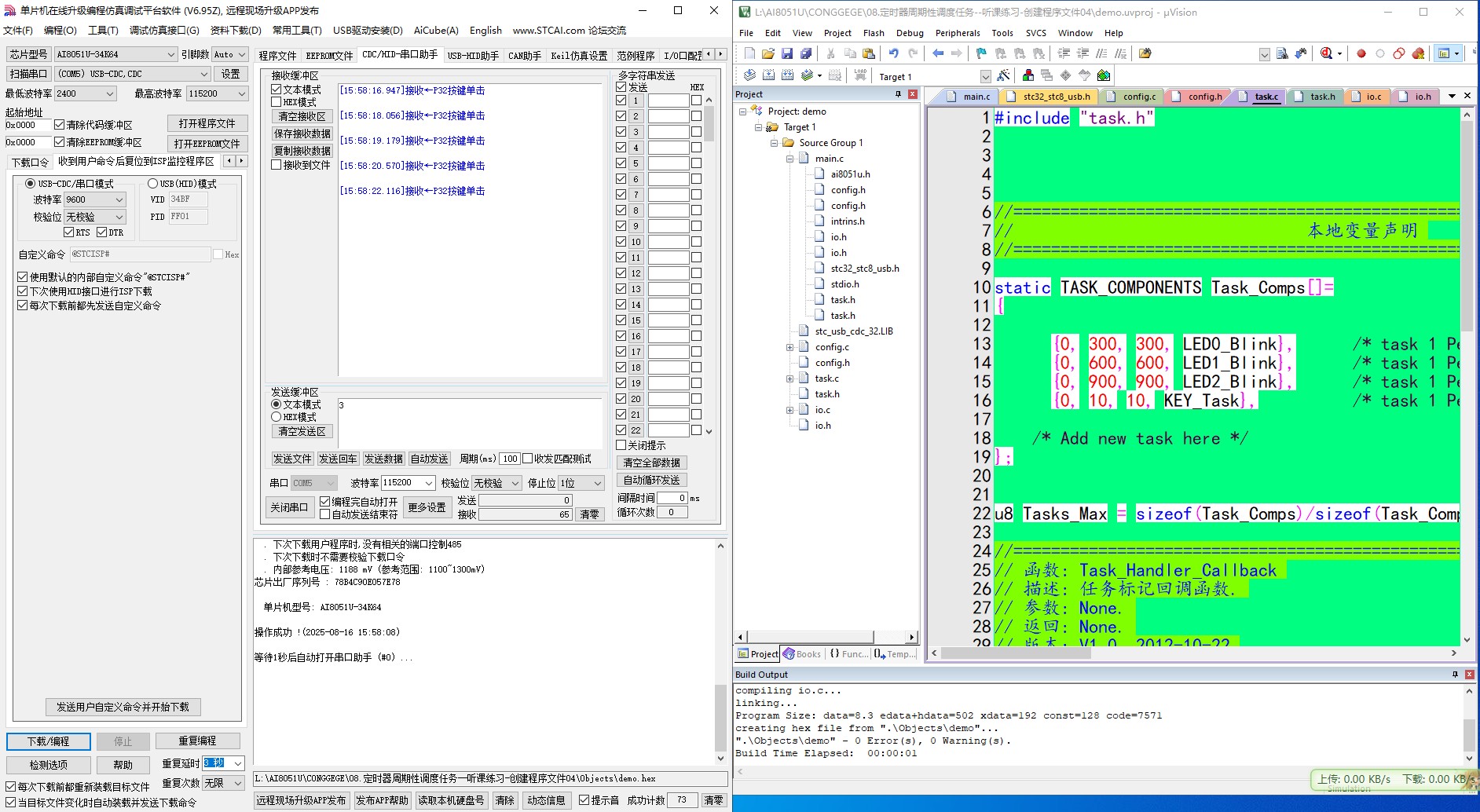Viewport: 1480px width, 812px height.
Task: Click the 下载/编程 button
Action: tap(49, 741)
